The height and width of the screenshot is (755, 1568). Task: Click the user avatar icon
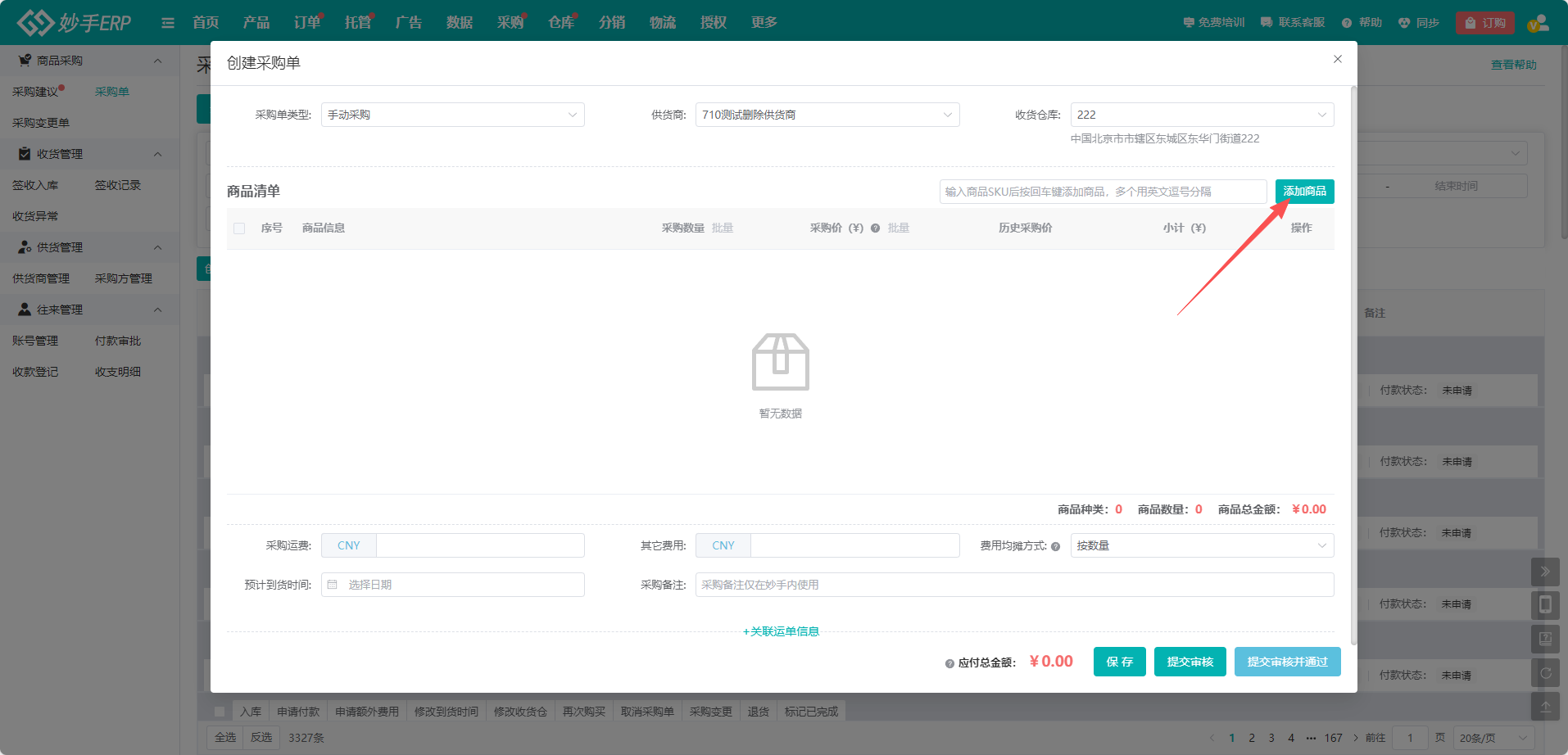(x=1538, y=23)
